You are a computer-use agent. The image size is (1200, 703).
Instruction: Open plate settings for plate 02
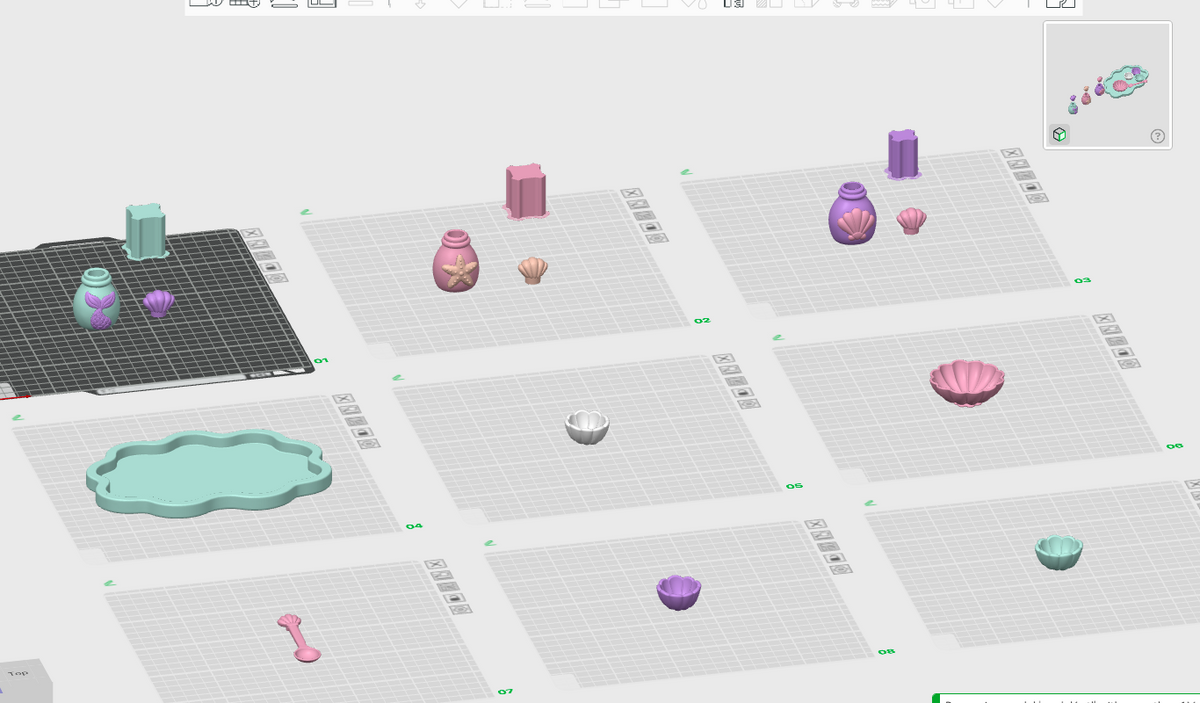(657, 238)
